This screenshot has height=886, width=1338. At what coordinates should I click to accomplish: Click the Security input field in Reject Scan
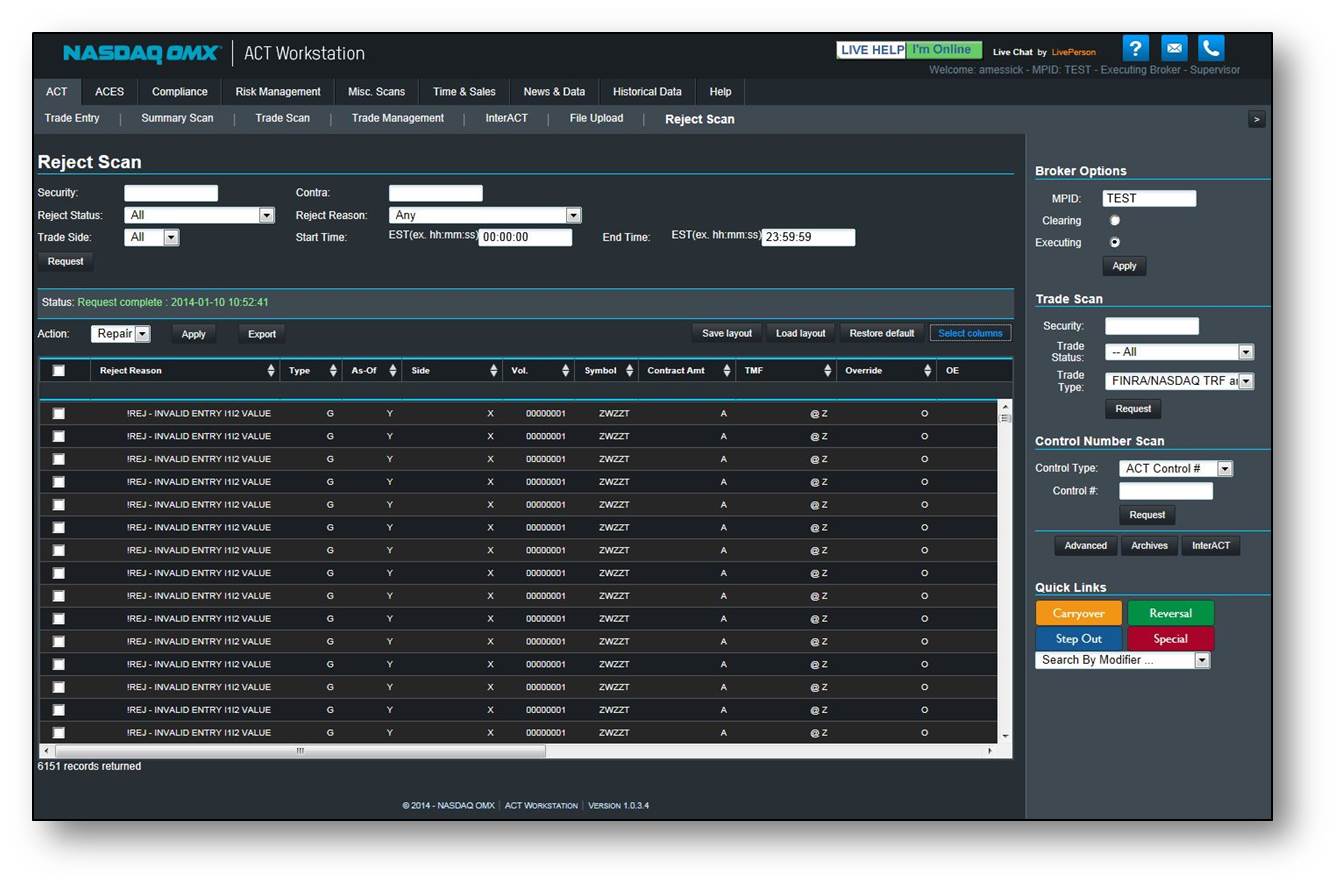[171, 193]
